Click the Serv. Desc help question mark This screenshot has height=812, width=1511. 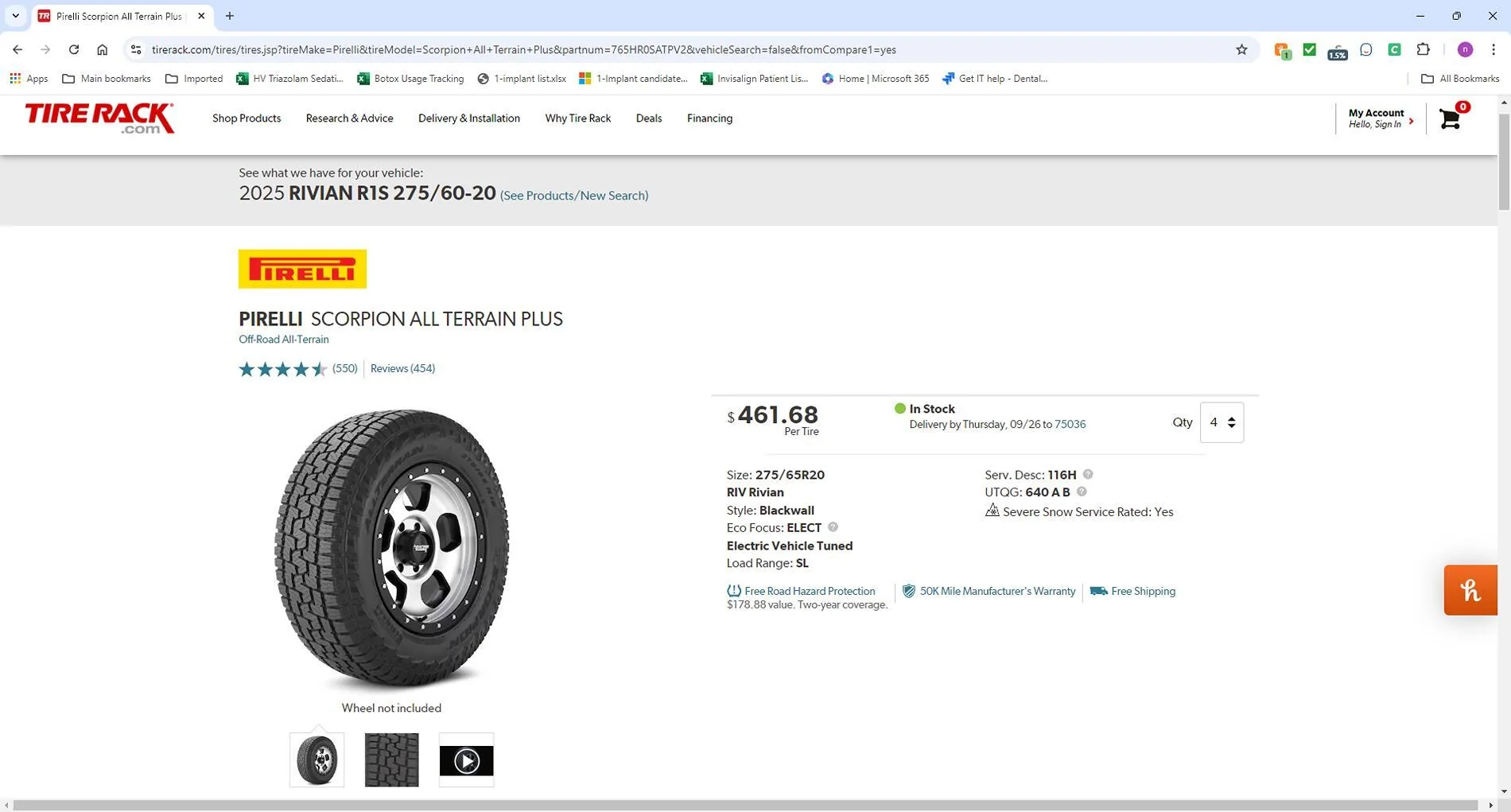click(x=1088, y=474)
